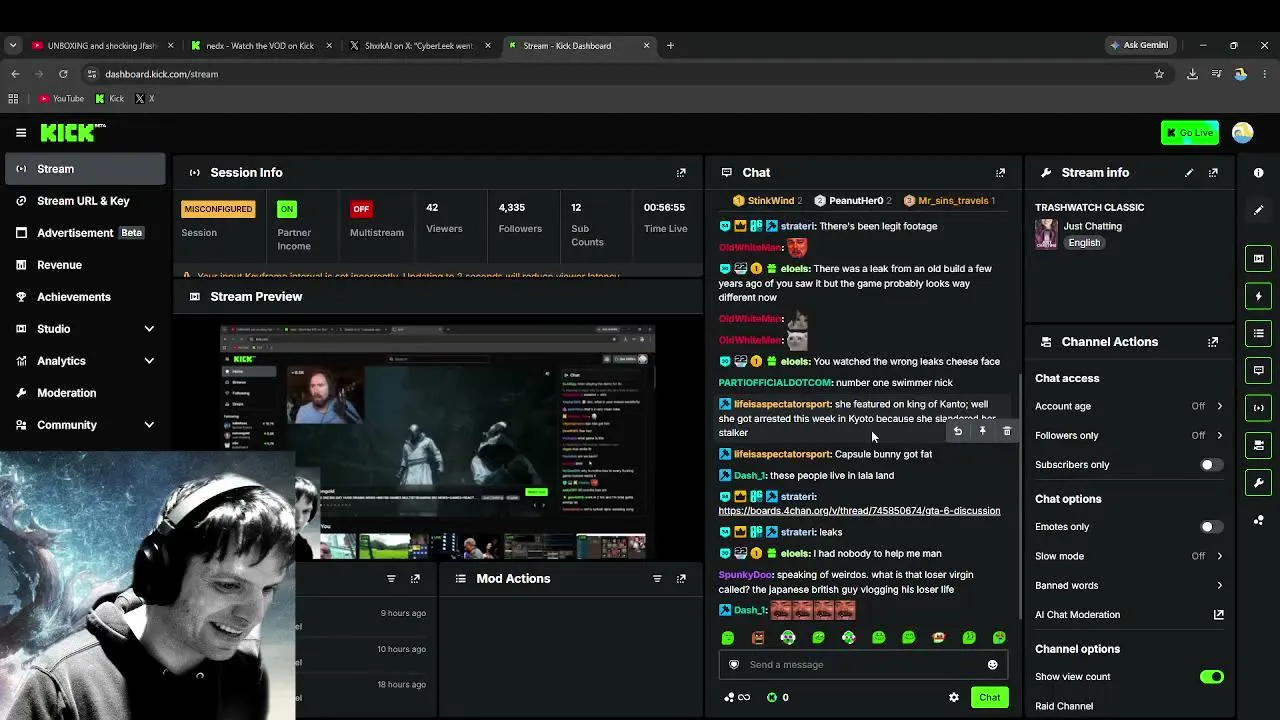Pop out the Stream info panel

(x=1213, y=173)
